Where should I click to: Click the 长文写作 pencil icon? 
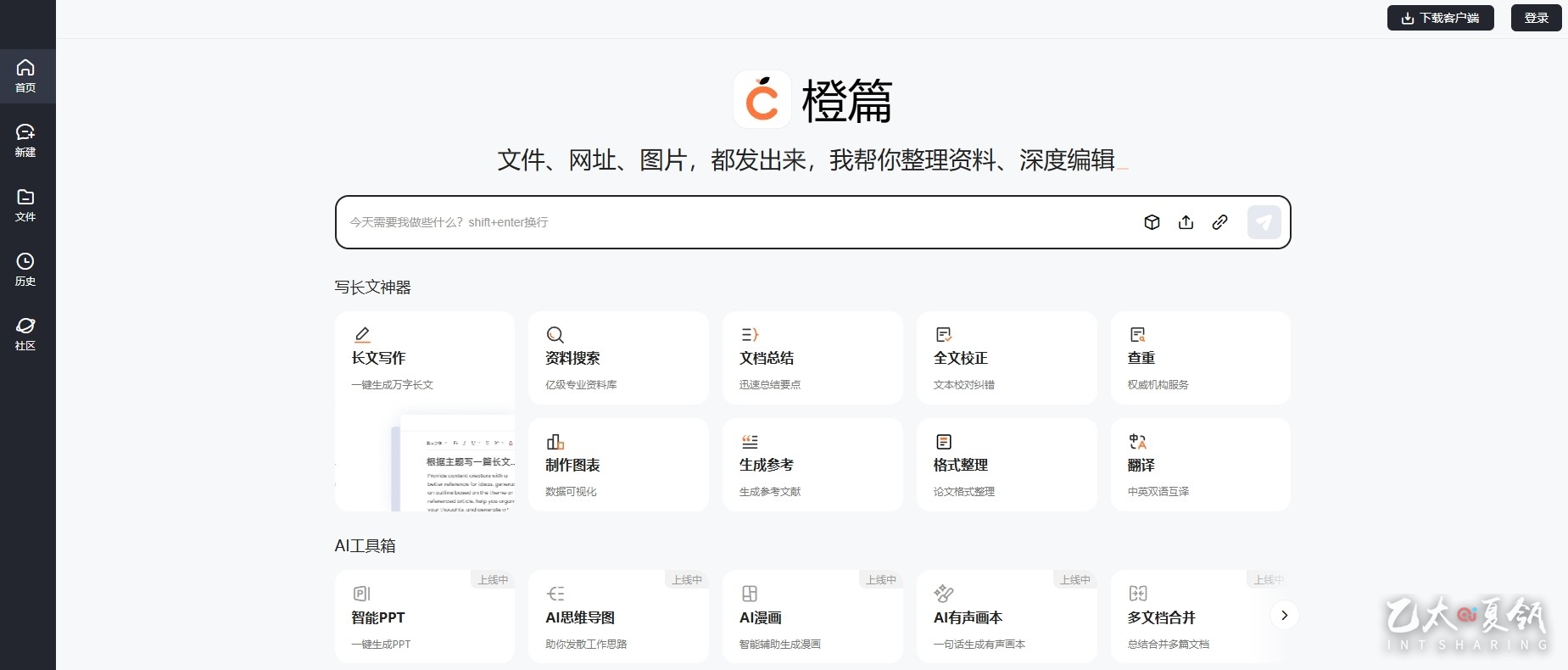pos(362,334)
